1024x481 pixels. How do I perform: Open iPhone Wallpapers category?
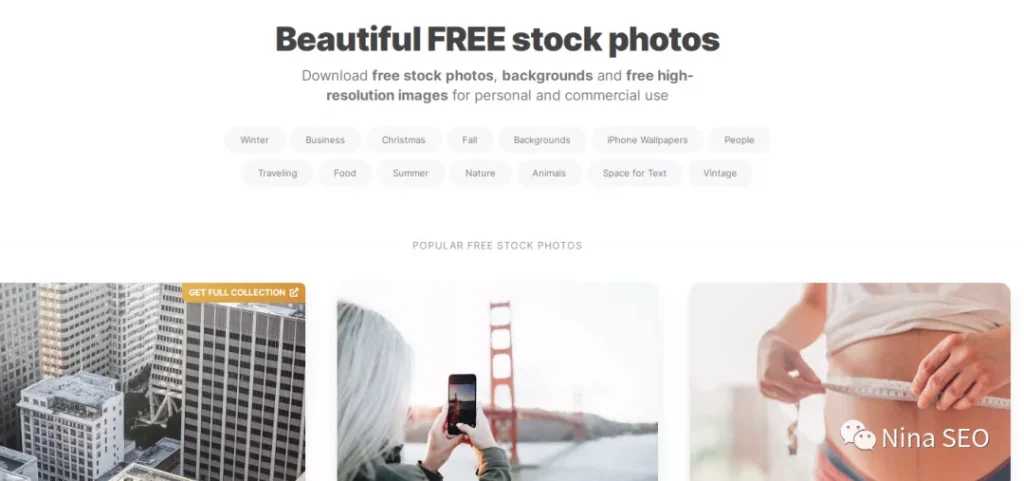647,140
